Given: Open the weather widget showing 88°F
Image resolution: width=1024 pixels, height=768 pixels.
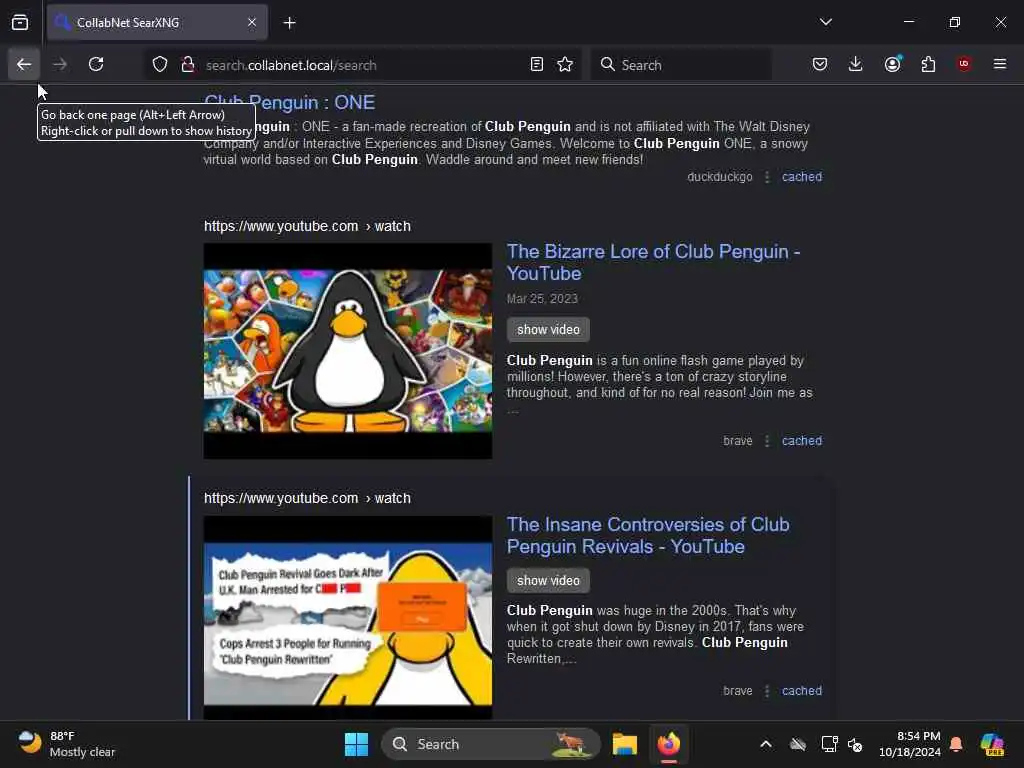Looking at the screenshot, I should pyautogui.click(x=68, y=744).
